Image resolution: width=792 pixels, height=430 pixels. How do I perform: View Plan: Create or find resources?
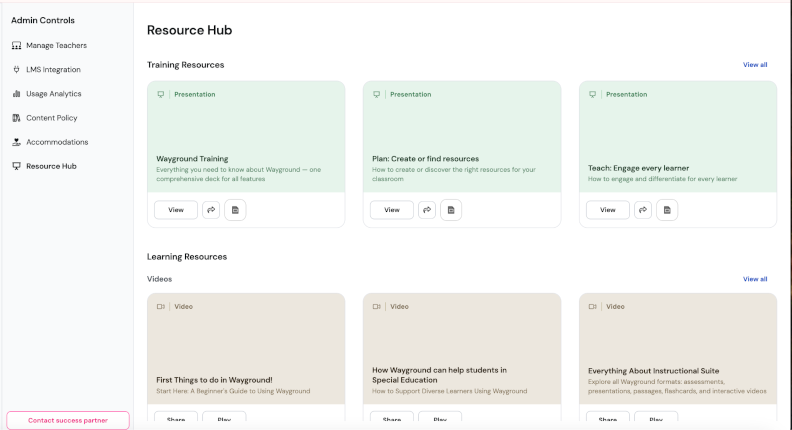(391, 210)
